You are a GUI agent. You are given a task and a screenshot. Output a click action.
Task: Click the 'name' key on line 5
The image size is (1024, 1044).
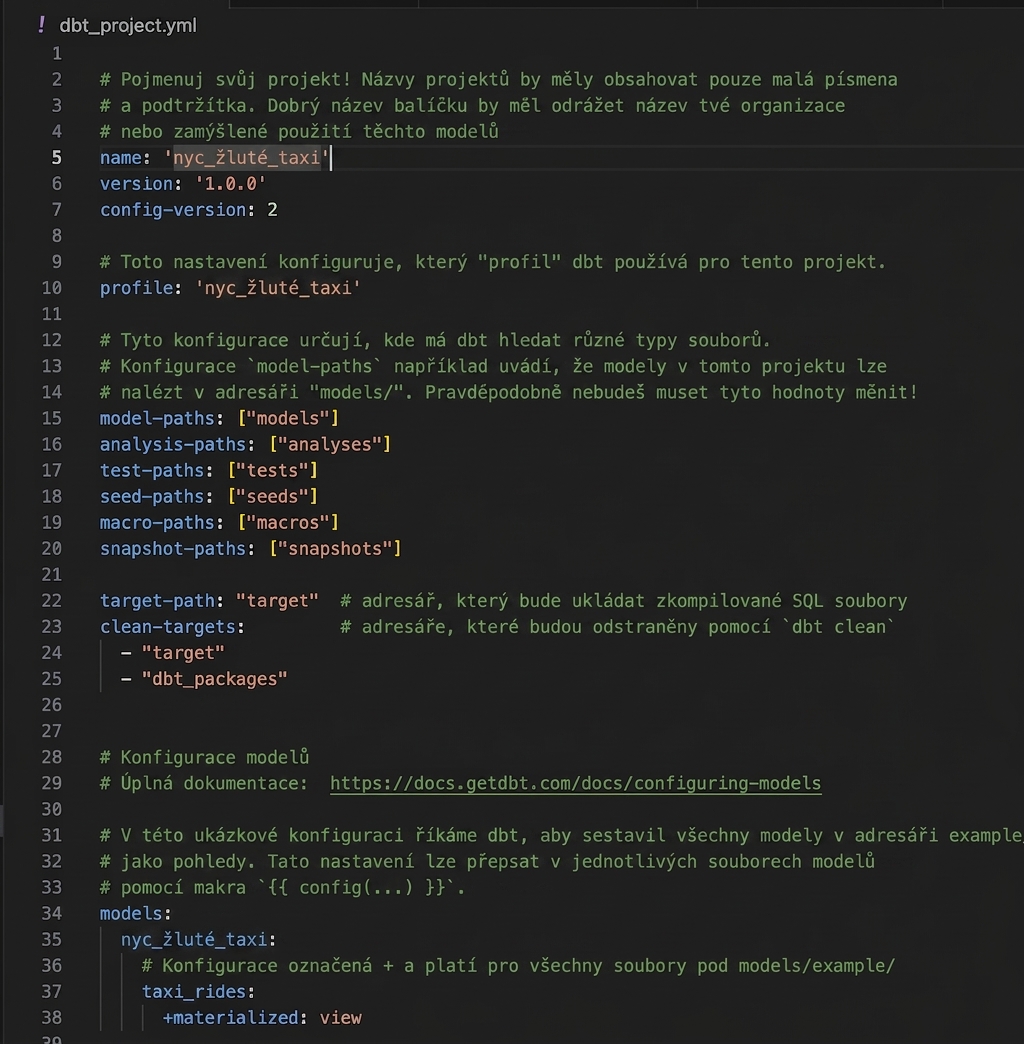pos(121,158)
